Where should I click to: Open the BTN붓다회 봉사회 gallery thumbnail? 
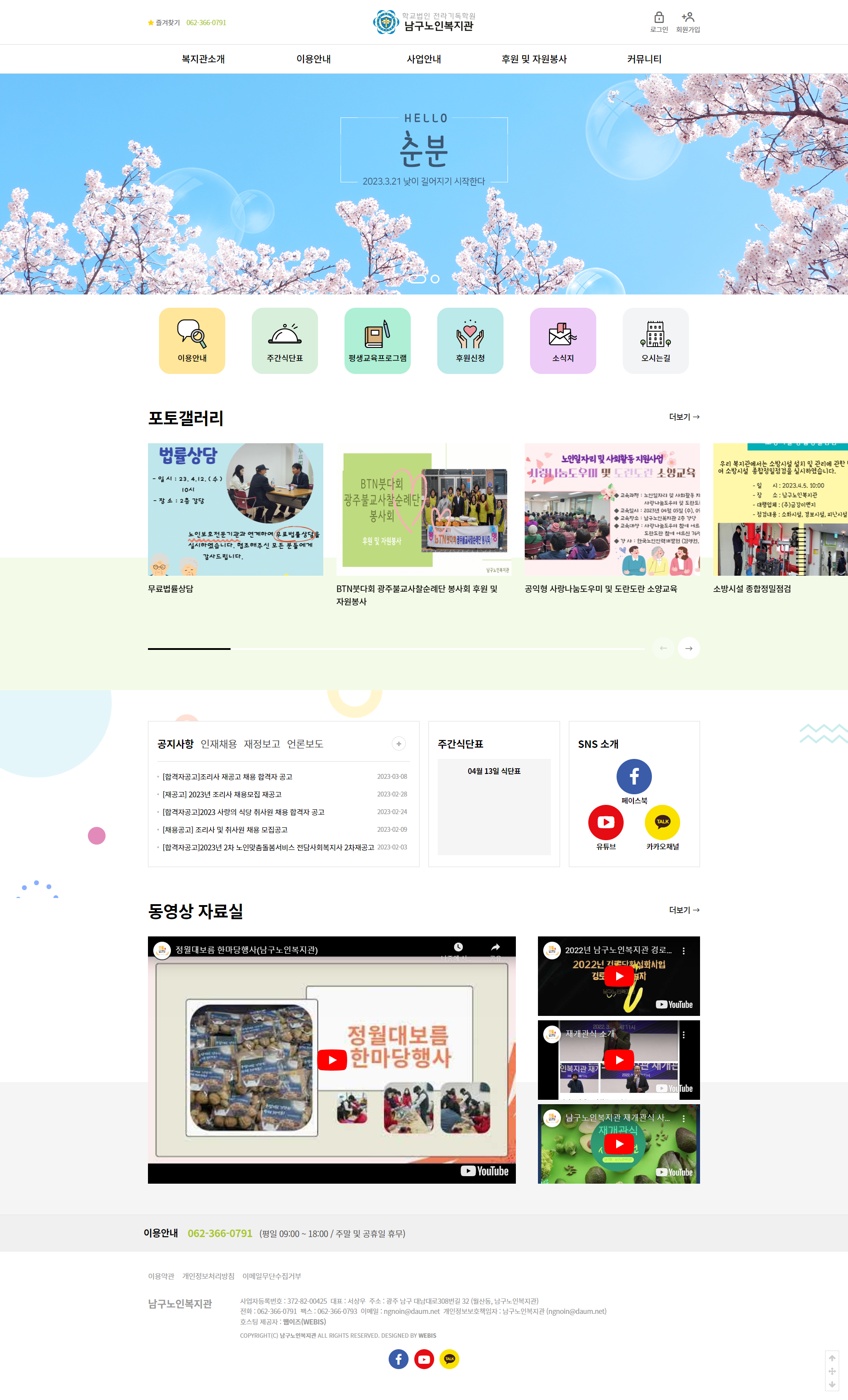tap(424, 509)
